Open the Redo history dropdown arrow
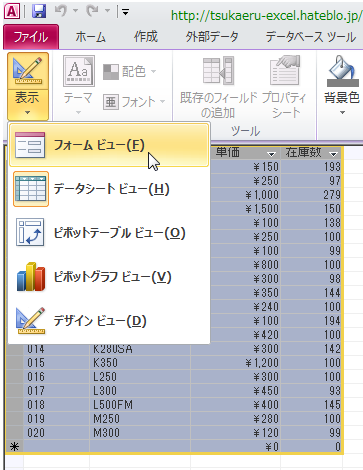Image resolution: width=363 pixels, height=470 pixels. [x=107, y=11]
